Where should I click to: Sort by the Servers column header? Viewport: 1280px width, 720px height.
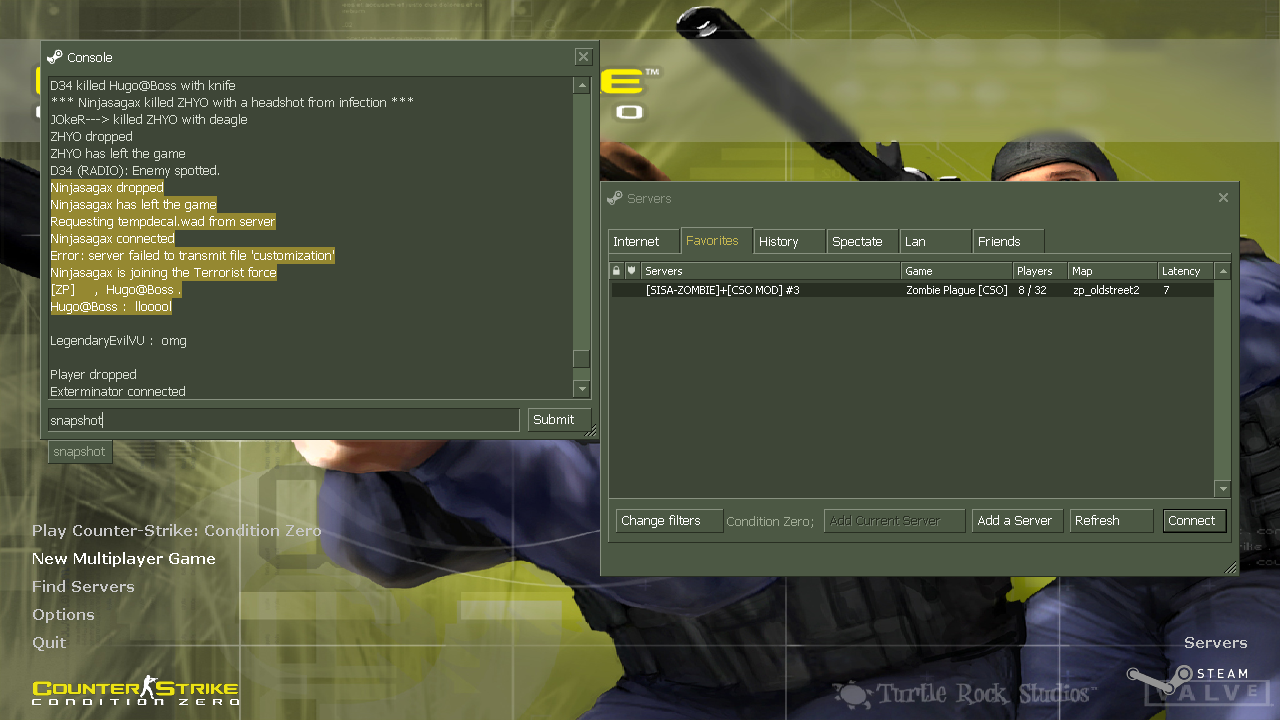[770, 271]
